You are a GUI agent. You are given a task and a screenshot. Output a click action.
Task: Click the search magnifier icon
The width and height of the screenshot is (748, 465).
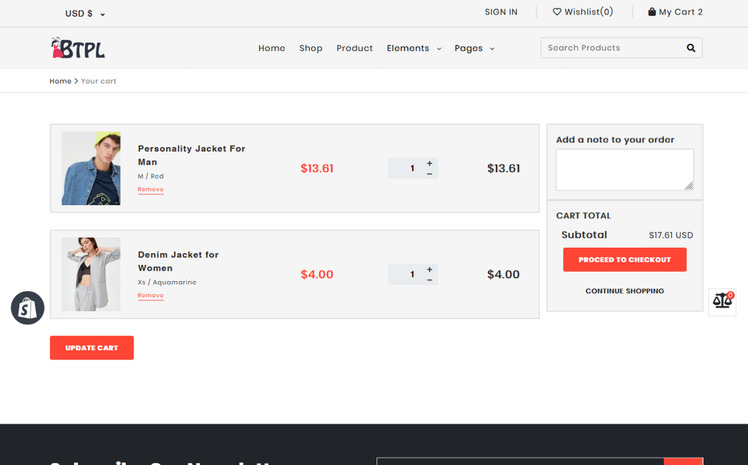691,48
